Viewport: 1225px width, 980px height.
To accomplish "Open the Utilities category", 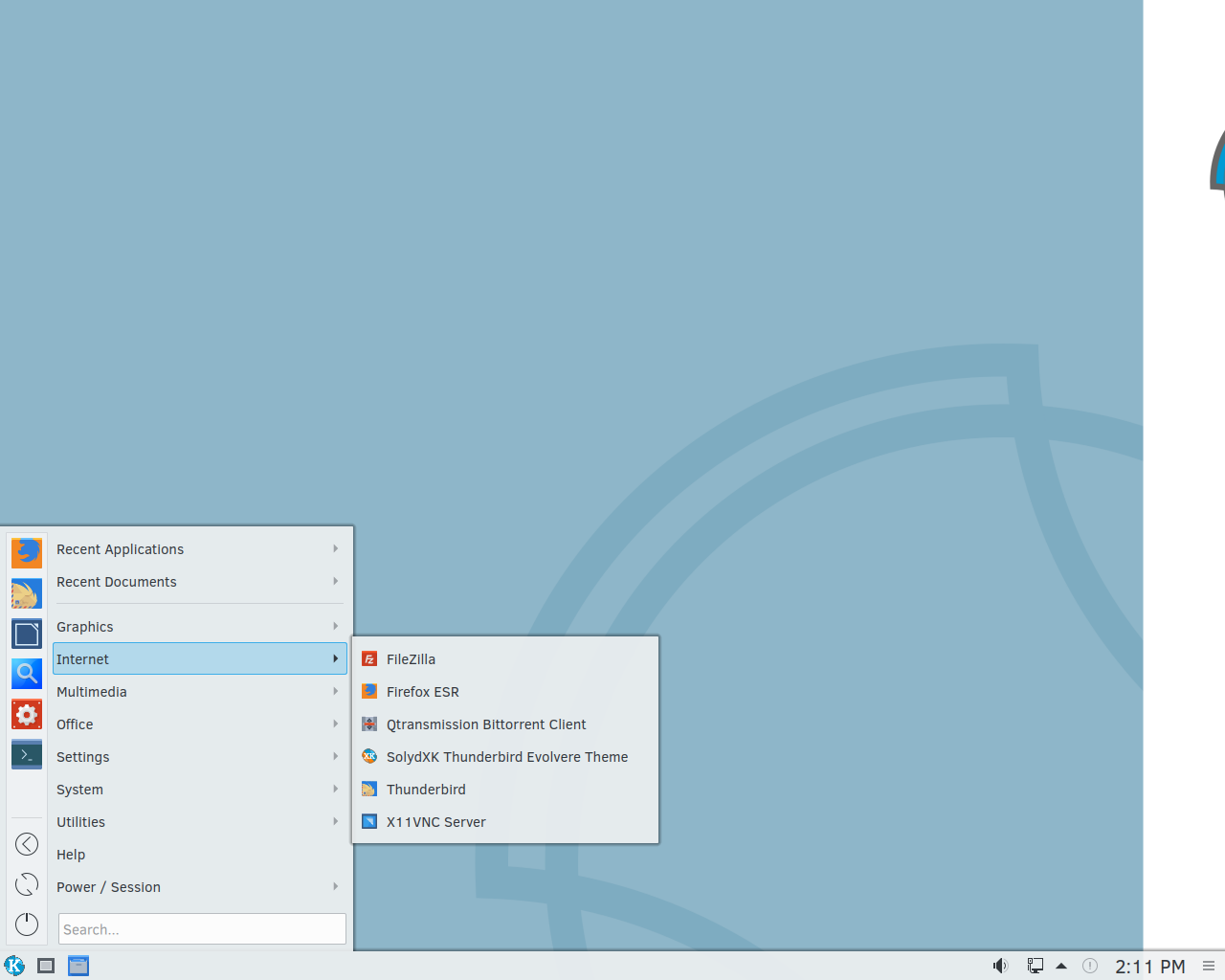I will 200,822.
